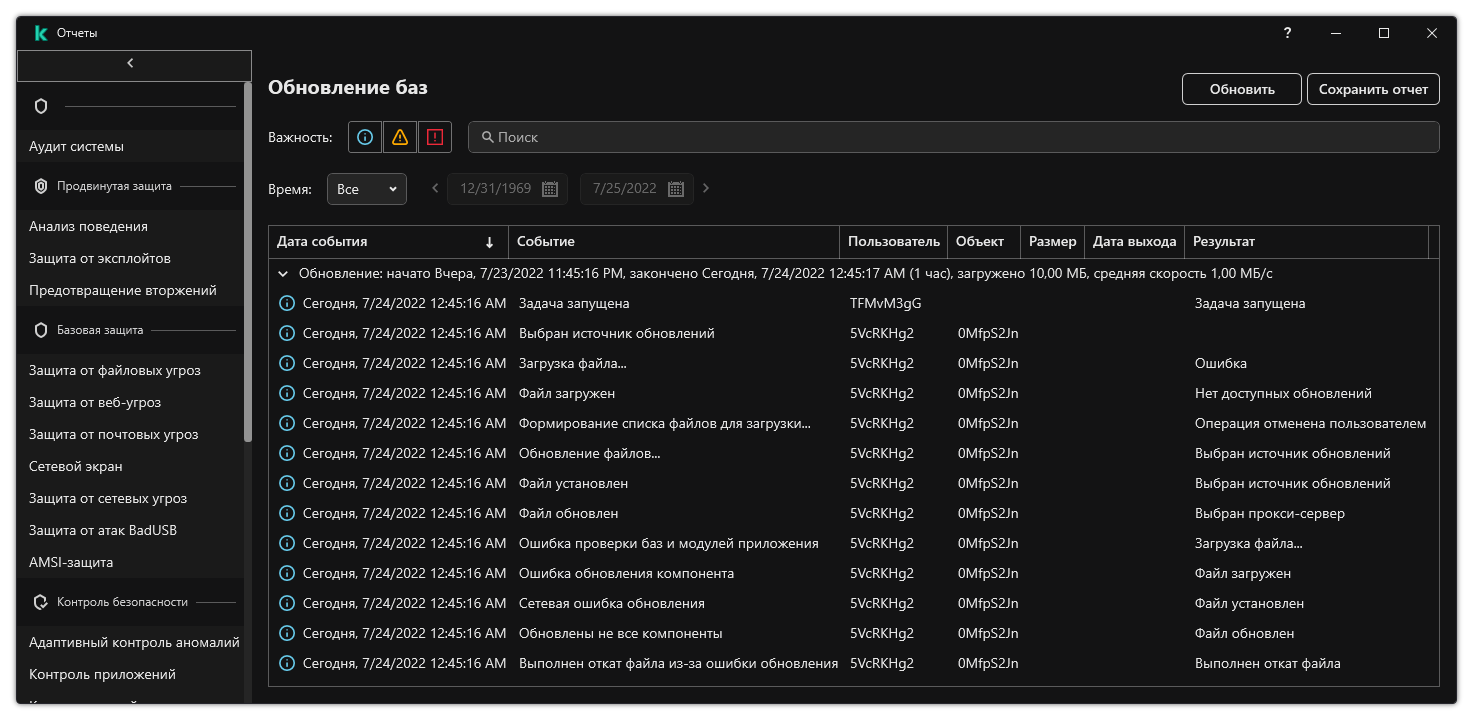The image size is (1473, 720).
Task: Open calendar for the end date field
Action: [676, 189]
